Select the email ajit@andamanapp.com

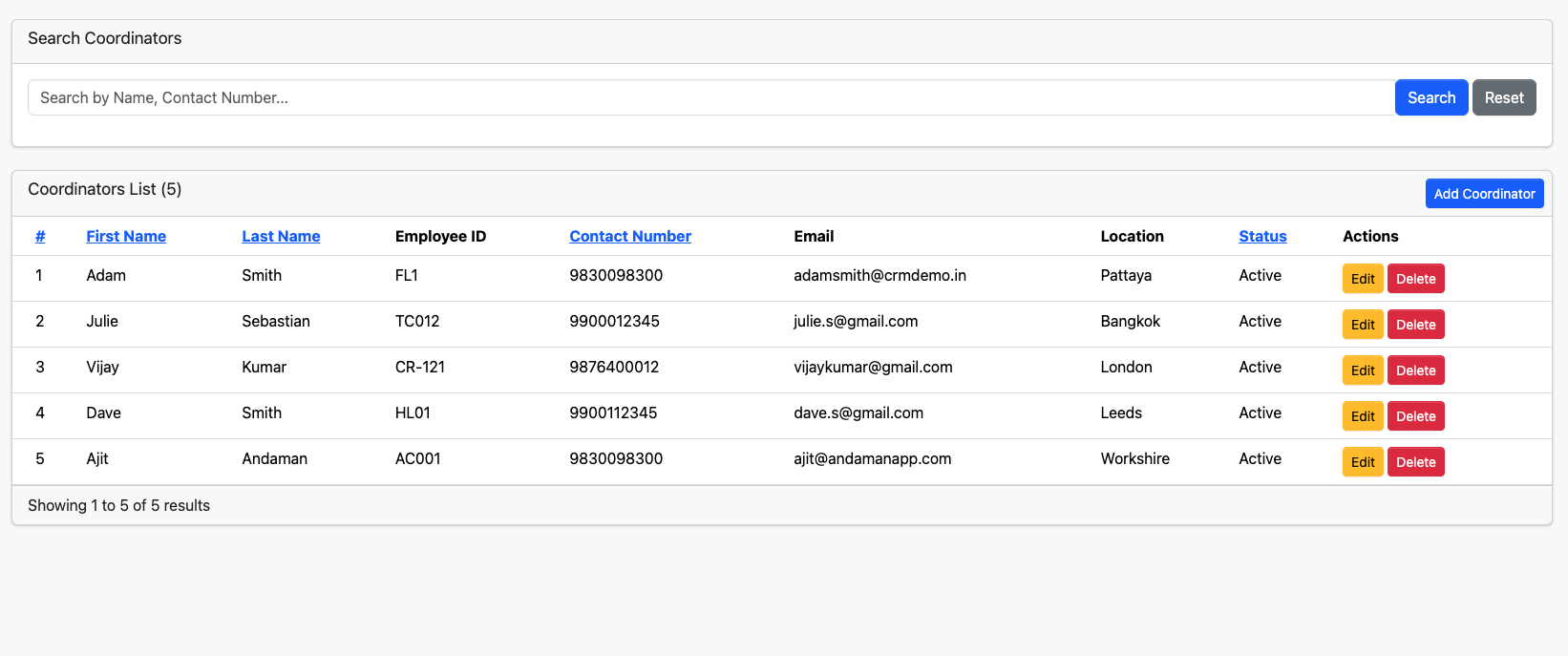[x=872, y=458]
